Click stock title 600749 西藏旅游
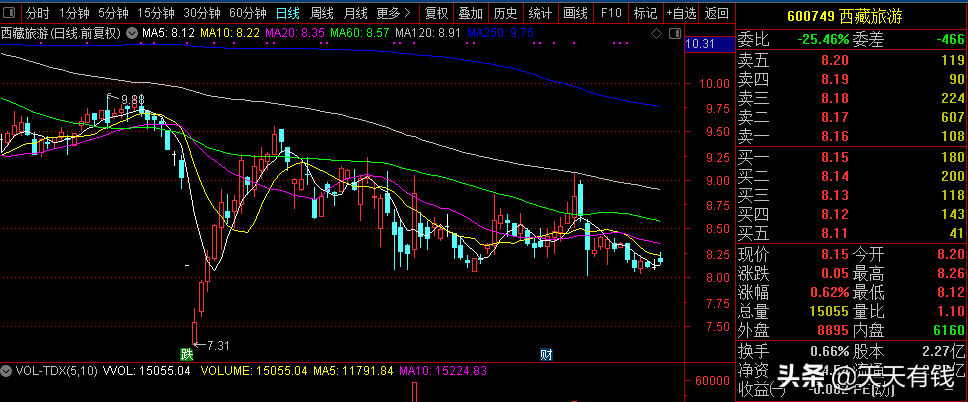The height and width of the screenshot is (402, 968). pos(844,17)
